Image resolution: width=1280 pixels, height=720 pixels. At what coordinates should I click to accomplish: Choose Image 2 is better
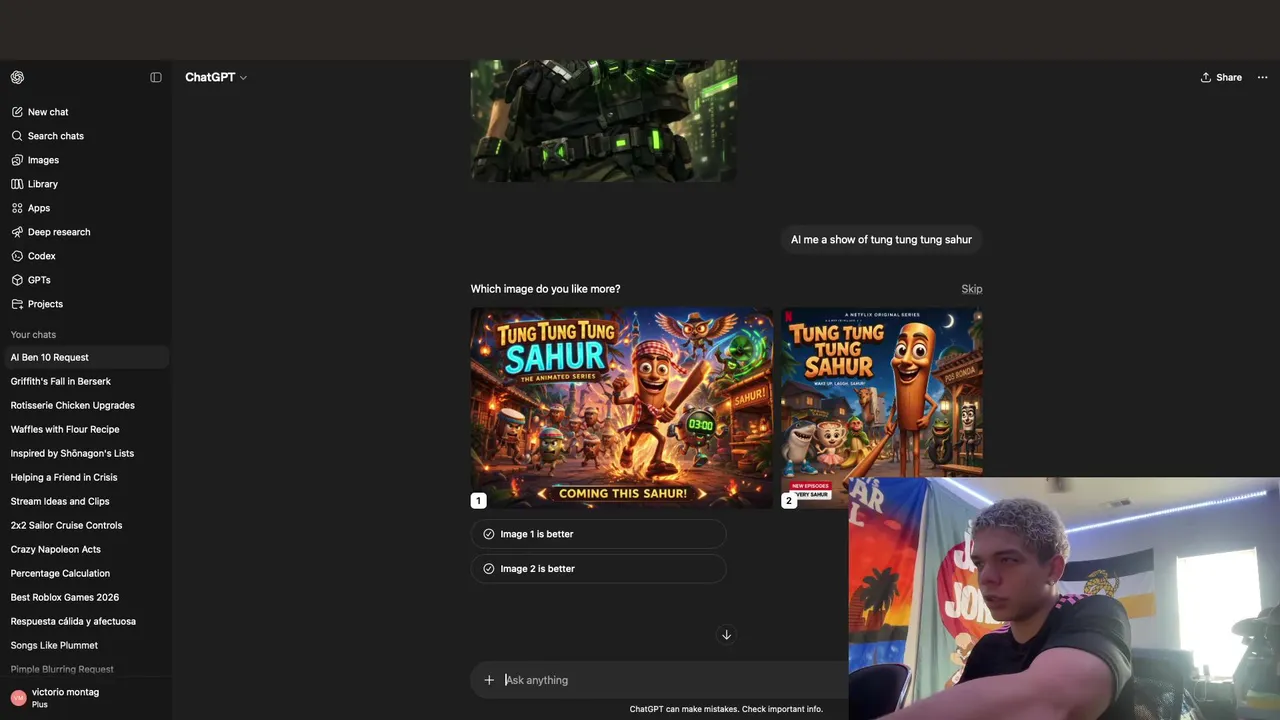598,569
